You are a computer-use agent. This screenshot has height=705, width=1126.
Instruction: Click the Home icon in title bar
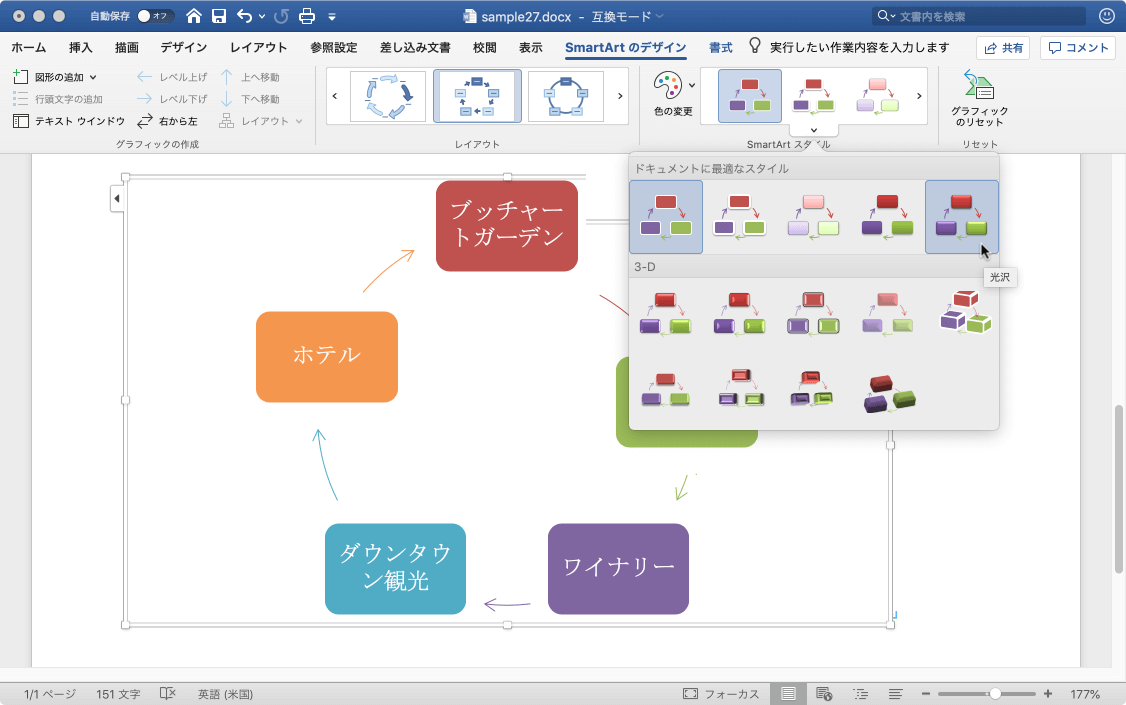pos(193,16)
